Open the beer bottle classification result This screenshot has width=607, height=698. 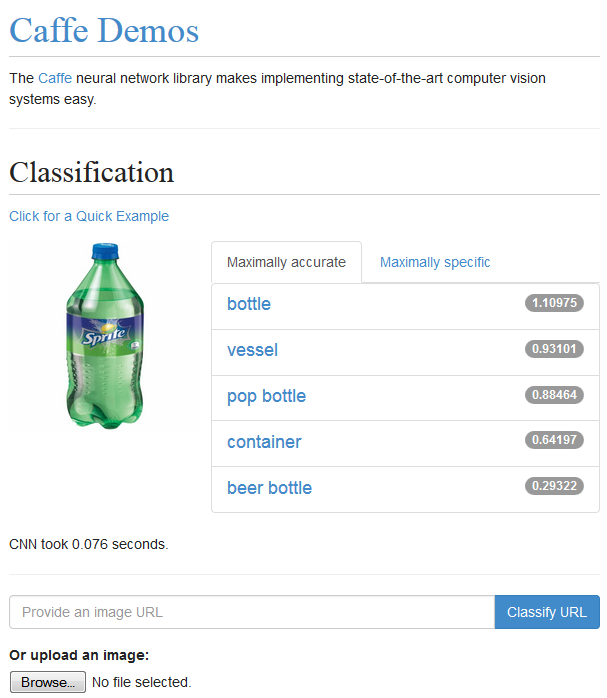(269, 488)
